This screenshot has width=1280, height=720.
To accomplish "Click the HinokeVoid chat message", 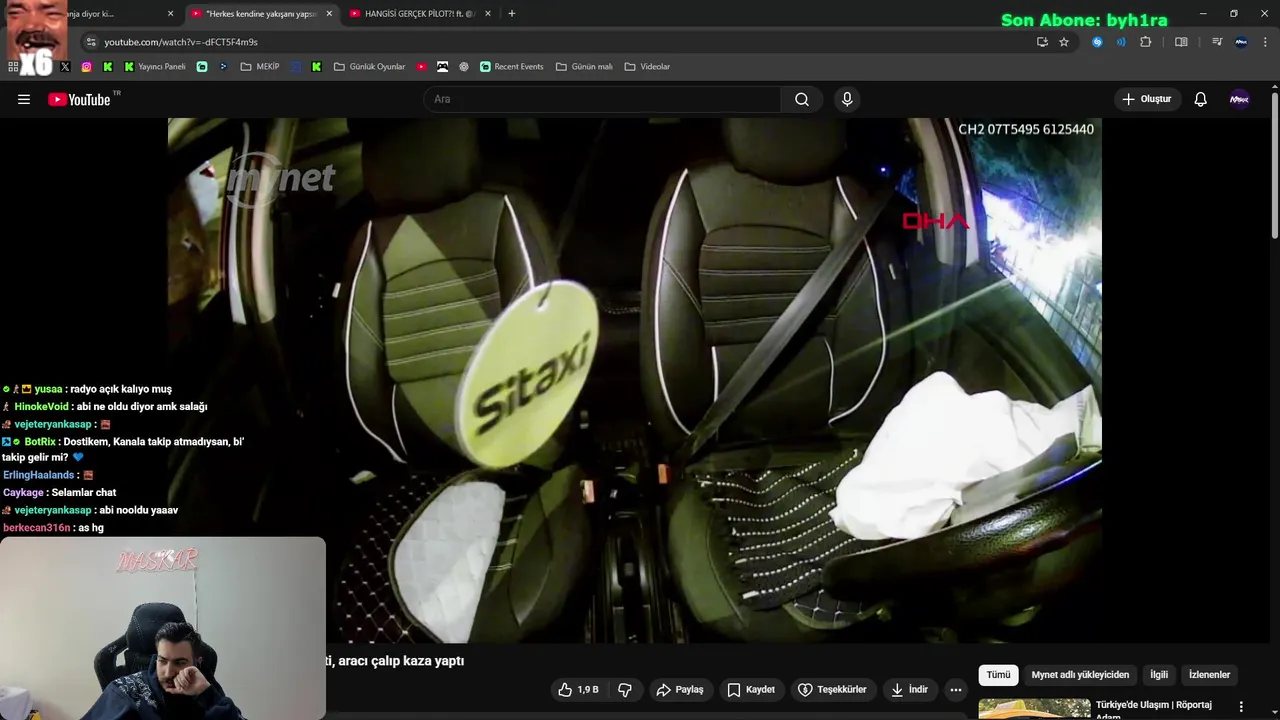I will click(104, 407).
